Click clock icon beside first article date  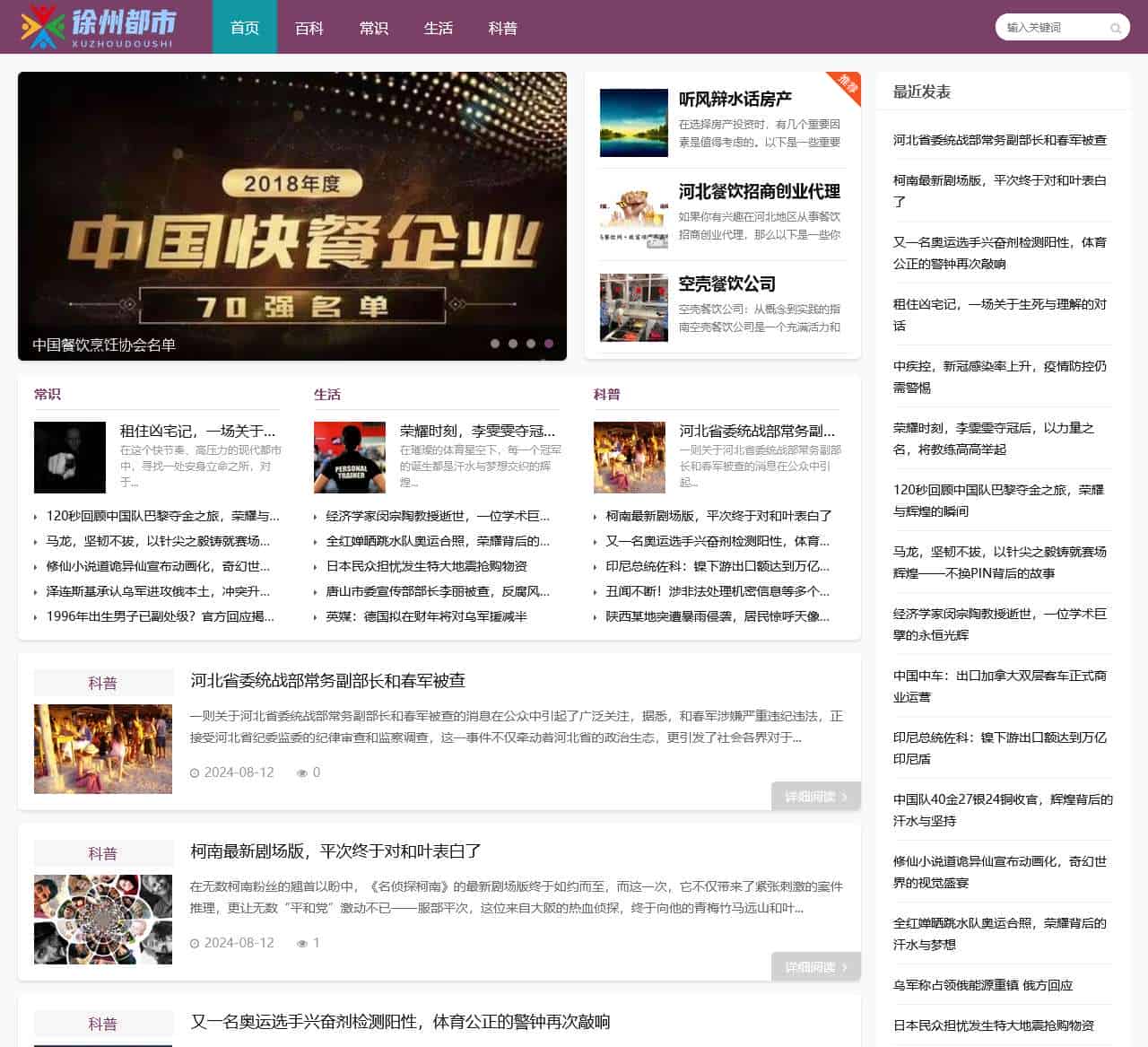tap(195, 772)
